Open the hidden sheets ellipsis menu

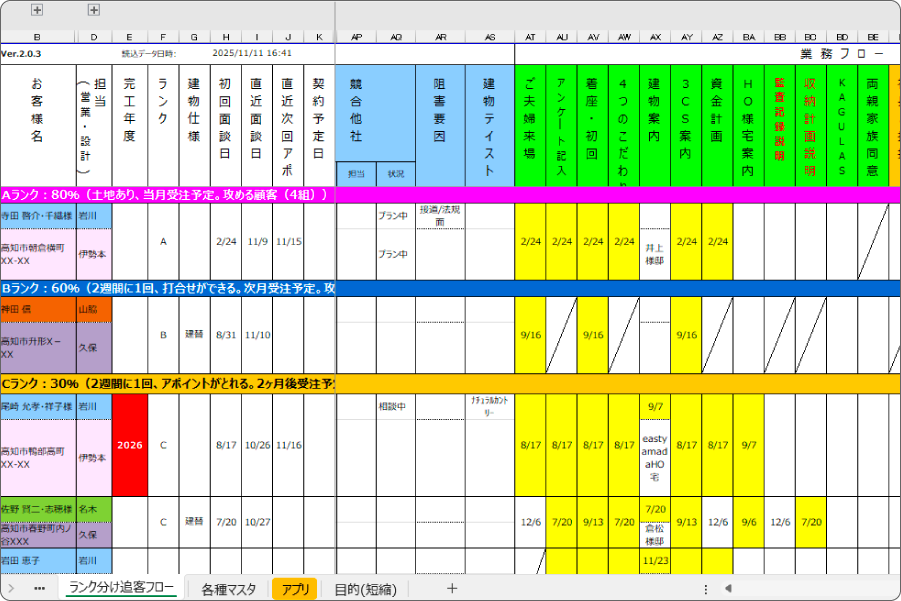(39, 588)
